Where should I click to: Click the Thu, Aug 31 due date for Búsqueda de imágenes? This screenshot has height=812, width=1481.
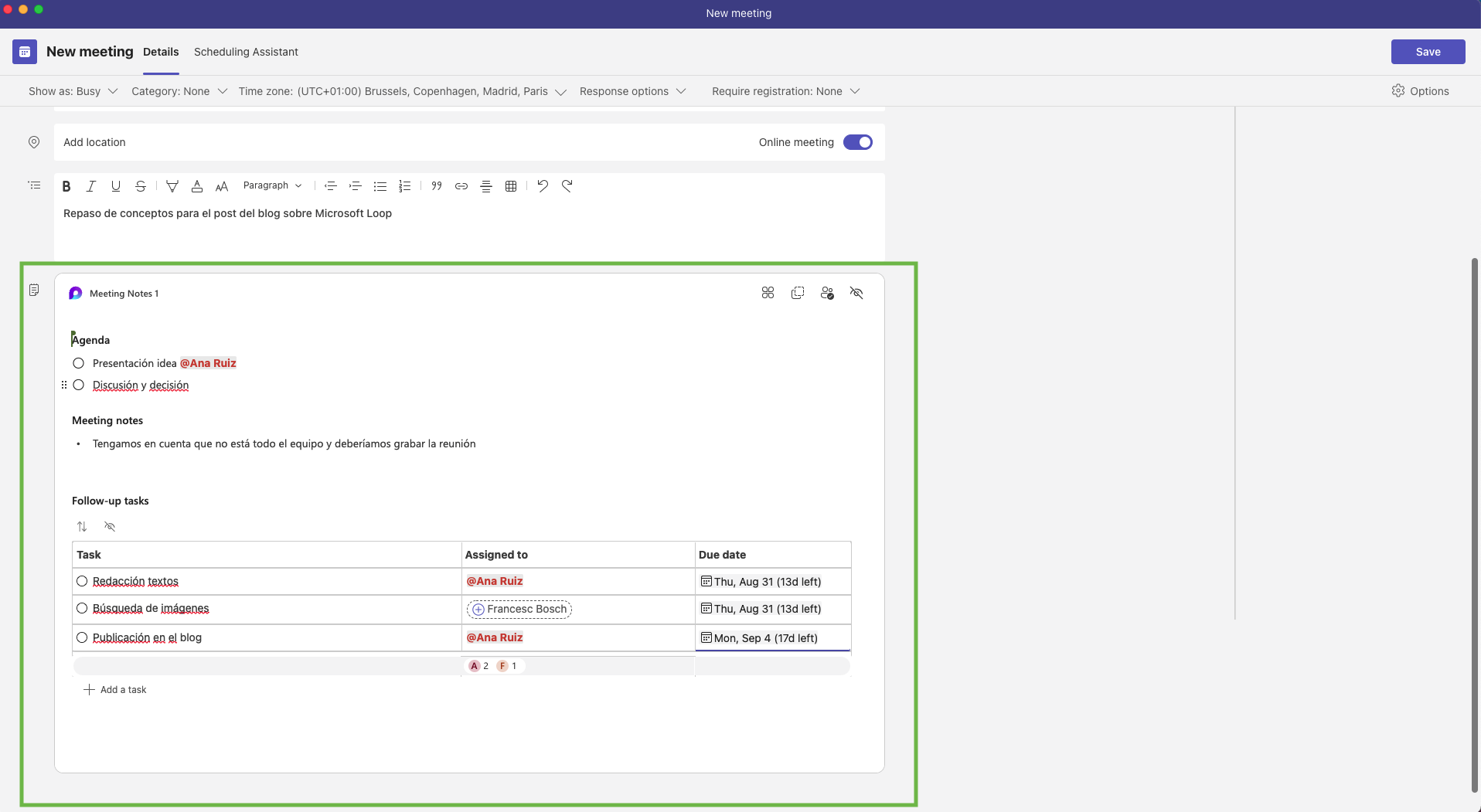(x=768, y=609)
